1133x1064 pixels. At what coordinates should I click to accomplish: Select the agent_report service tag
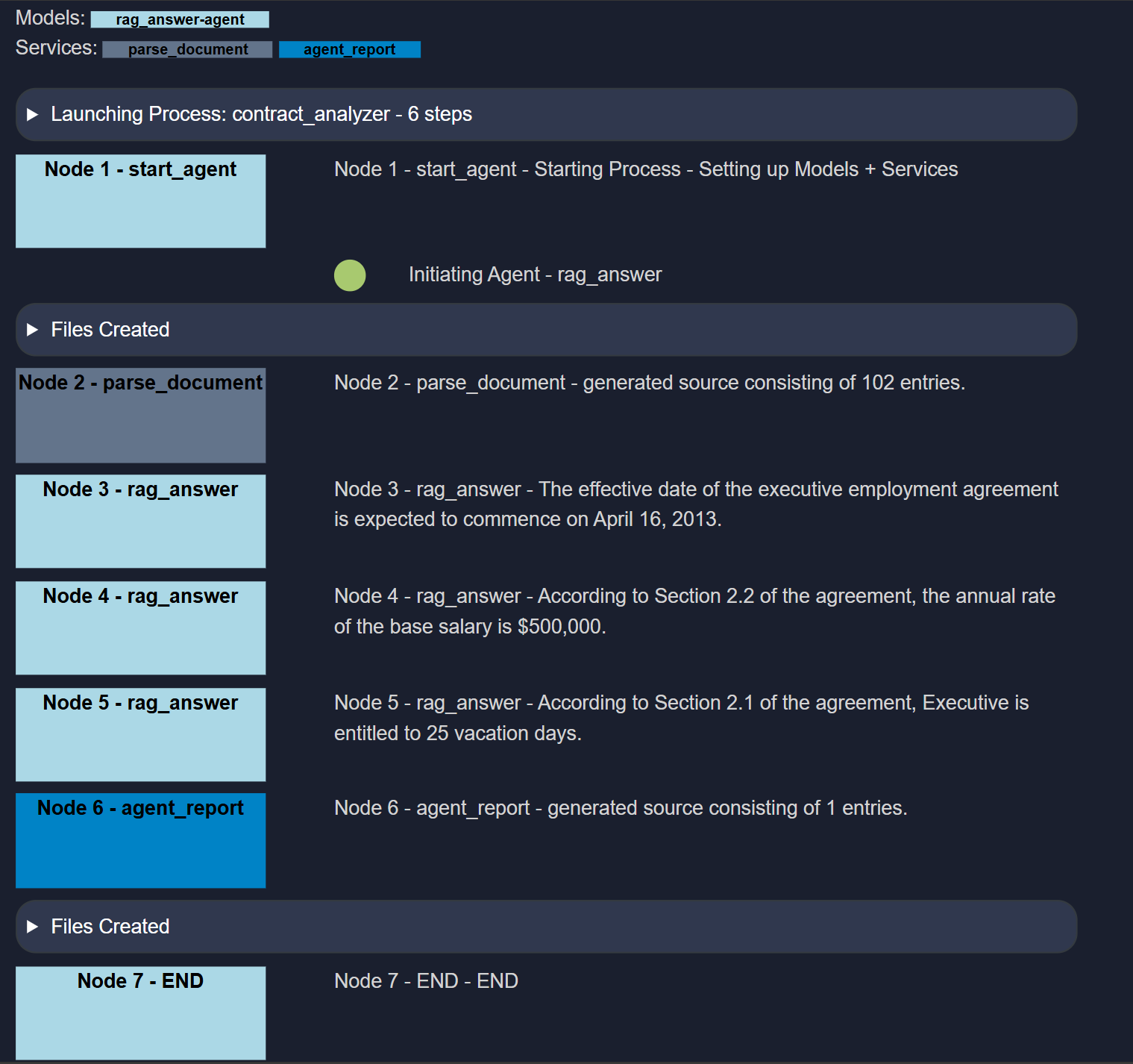(349, 50)
